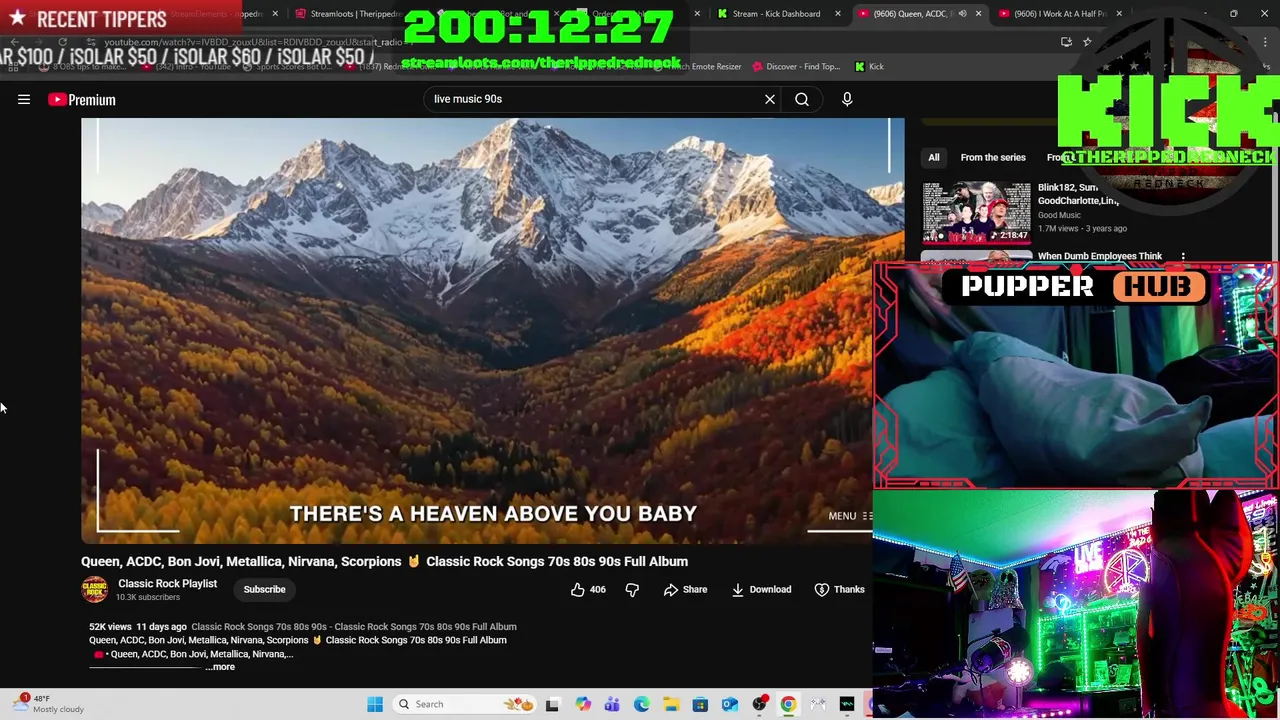Open 'Discover - Find Top...' bookmark
Viewport: 1280px width, 720px height.
795,67
